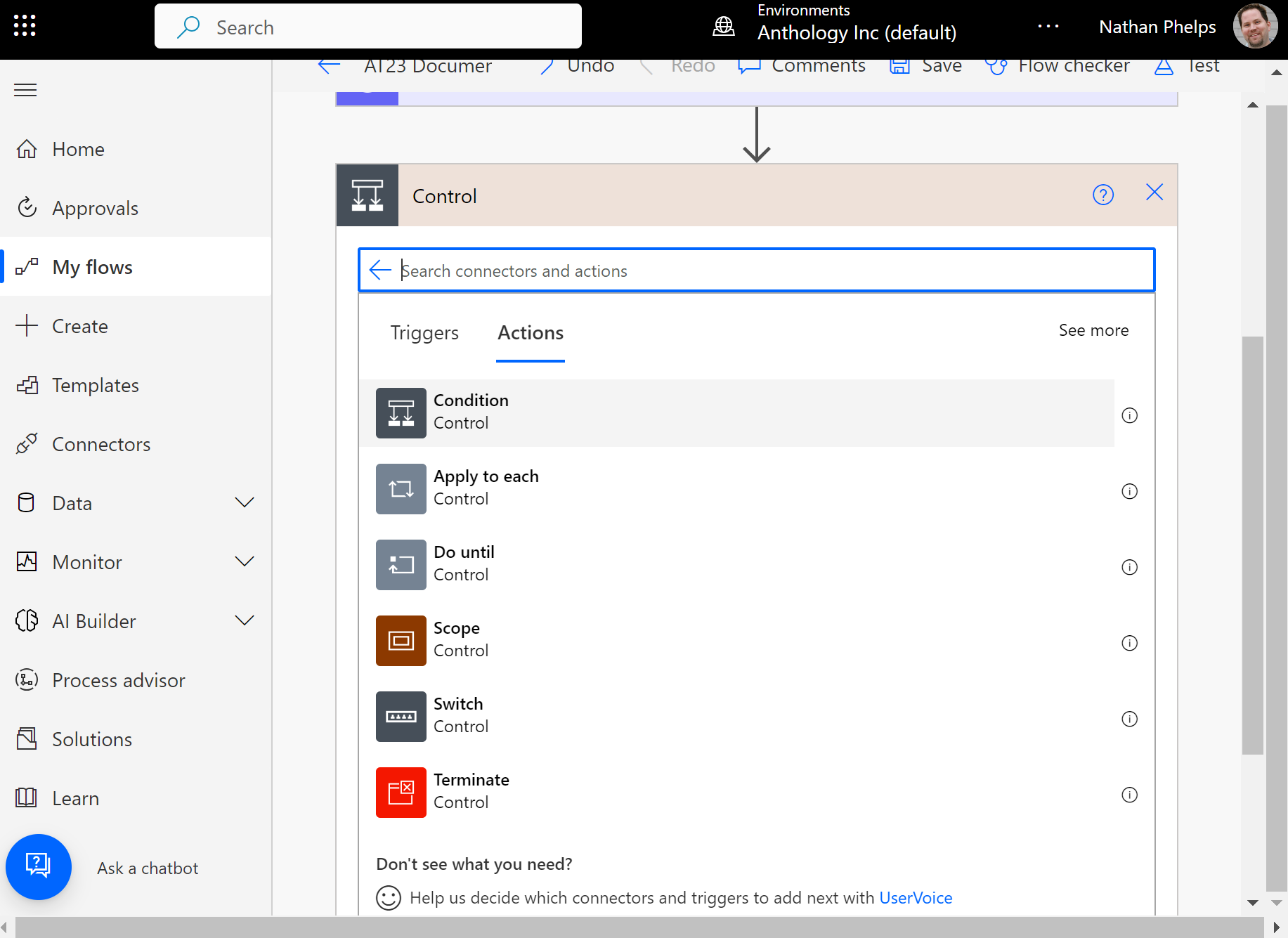Select the Apply to each action
This screenshot has width=1288, height=938.
click(x=736, y=489)
